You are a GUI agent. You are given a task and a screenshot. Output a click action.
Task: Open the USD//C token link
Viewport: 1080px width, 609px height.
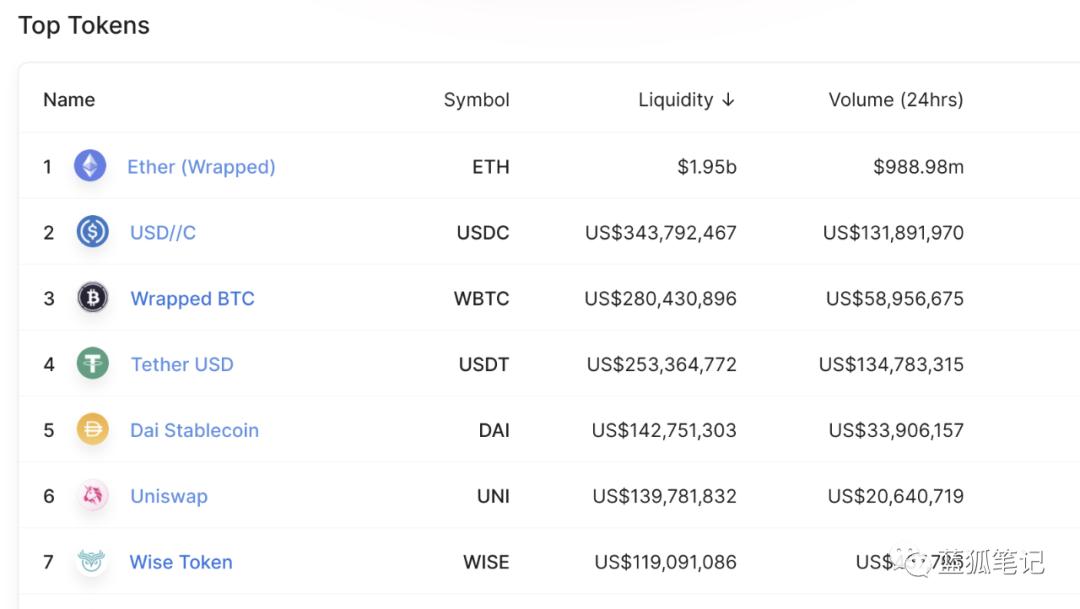pyautogui.click(x=163, y=233)
